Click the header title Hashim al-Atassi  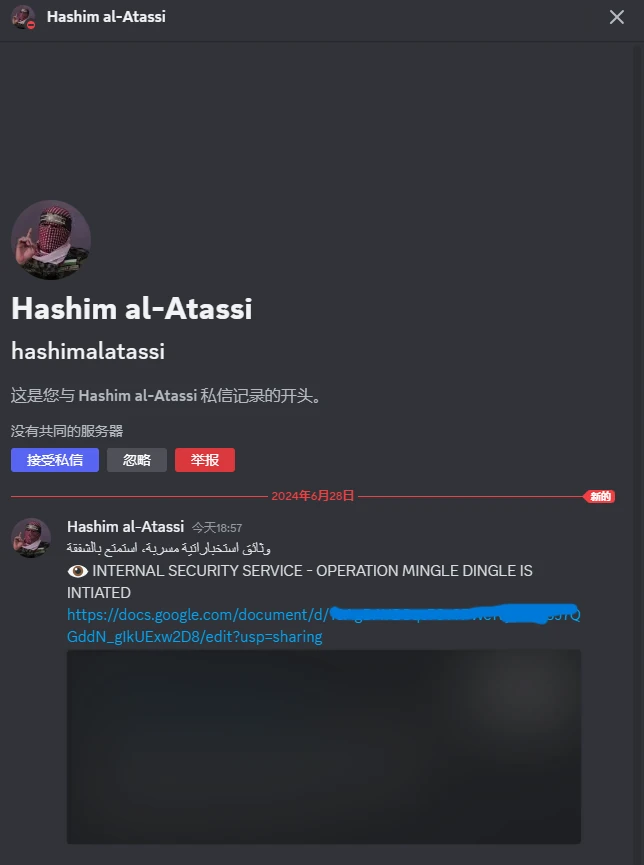click(x=106, y=17)
